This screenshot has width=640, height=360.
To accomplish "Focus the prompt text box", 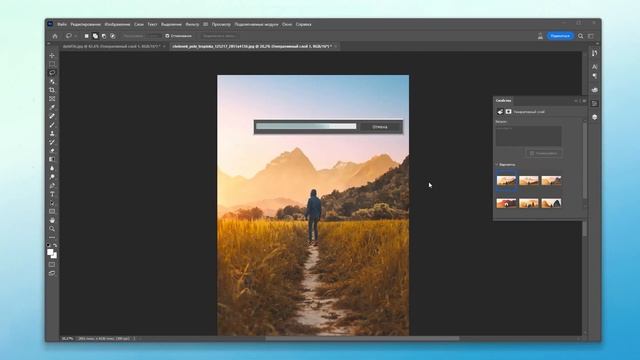I will [x=529, y=136].
